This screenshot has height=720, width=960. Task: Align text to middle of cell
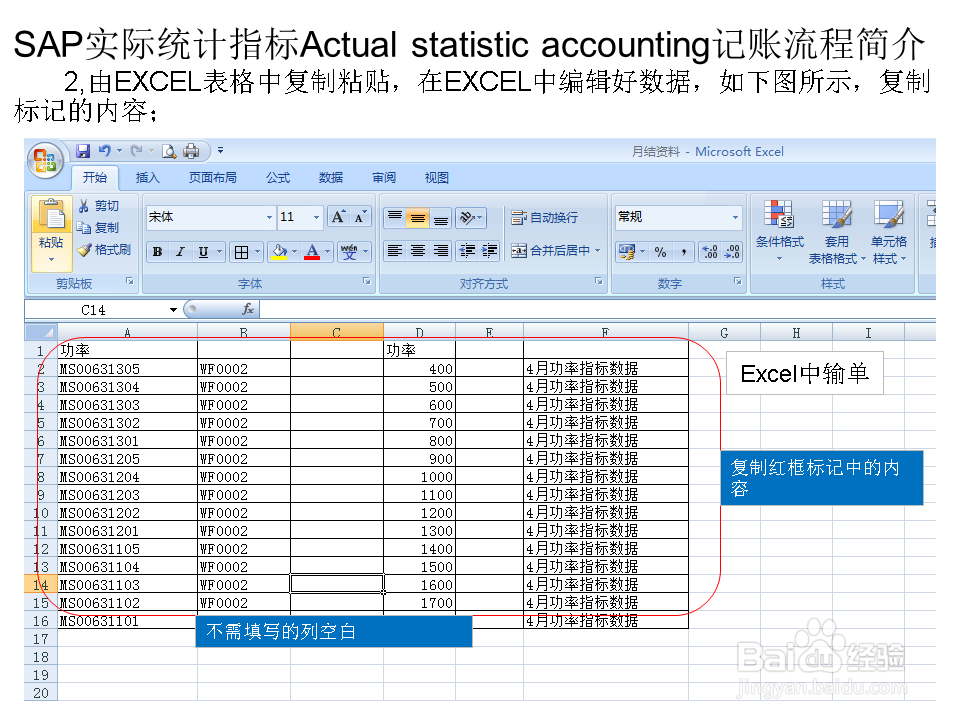[x=418, y=217]
